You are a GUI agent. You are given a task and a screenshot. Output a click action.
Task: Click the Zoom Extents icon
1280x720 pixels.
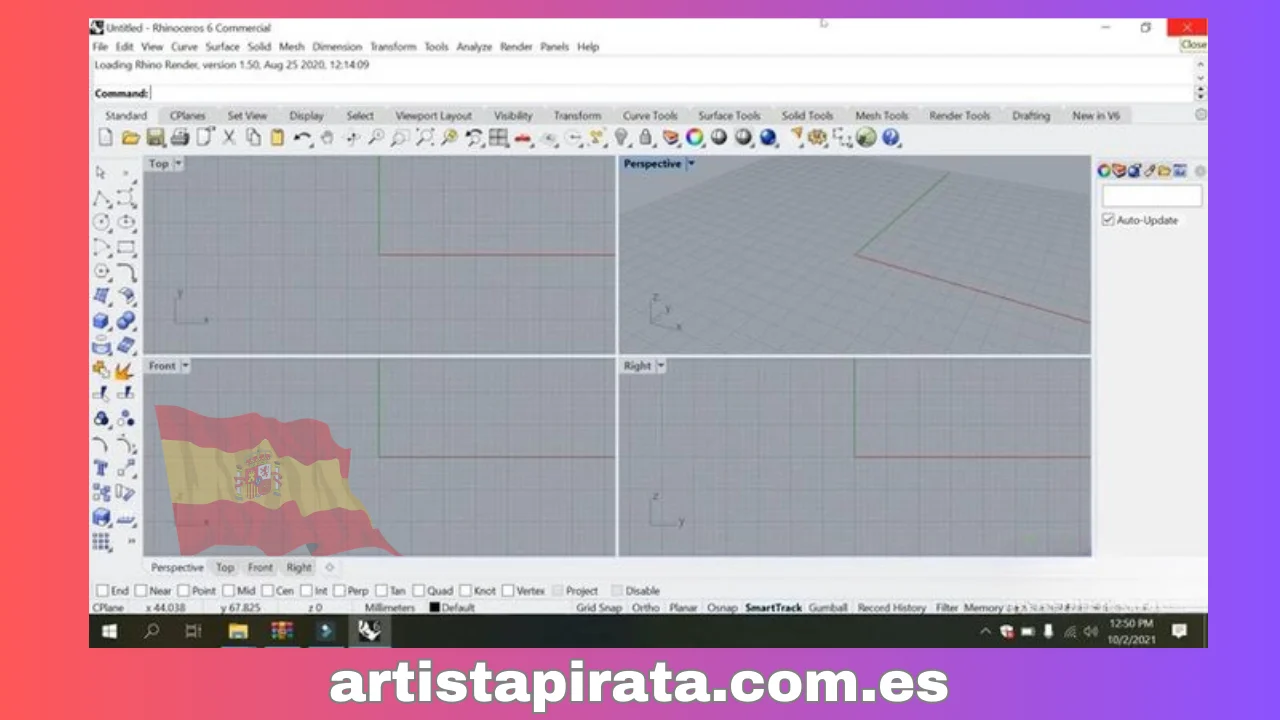point(425,138)
